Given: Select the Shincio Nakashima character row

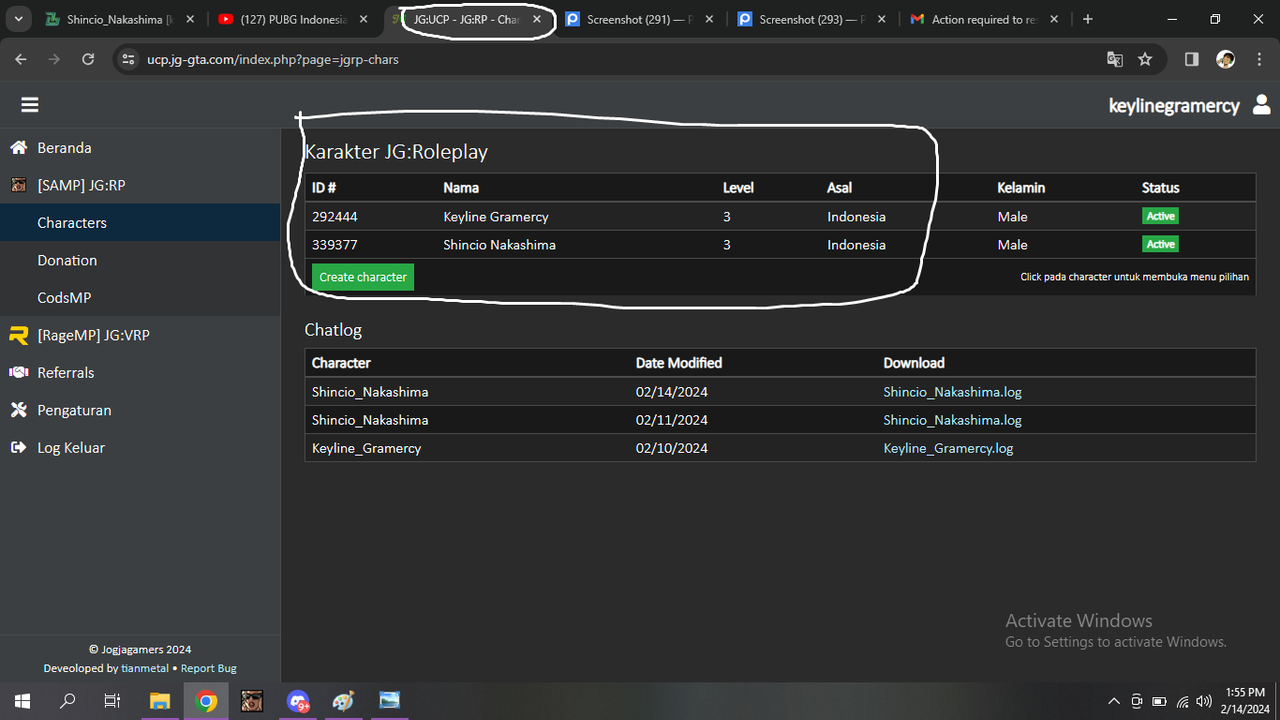Looking at the screenshot, I should point(780,244).
